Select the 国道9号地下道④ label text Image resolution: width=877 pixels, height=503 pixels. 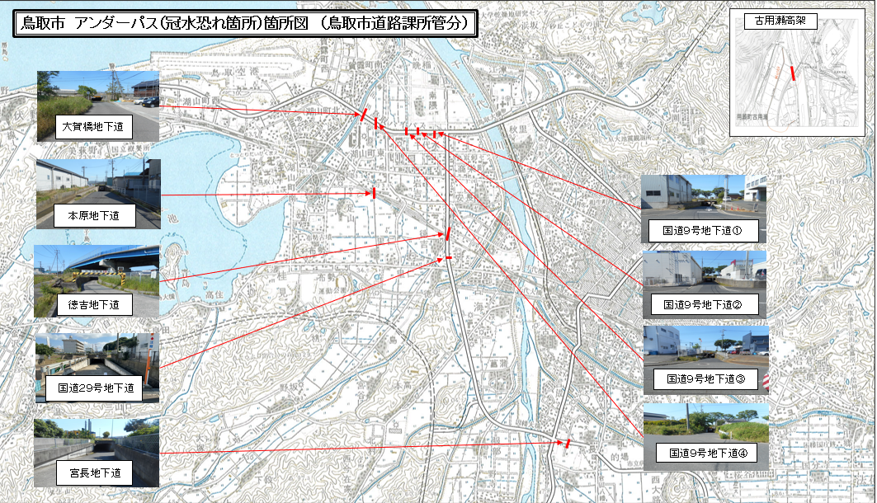pyautogui.click(x=709, y=453)
